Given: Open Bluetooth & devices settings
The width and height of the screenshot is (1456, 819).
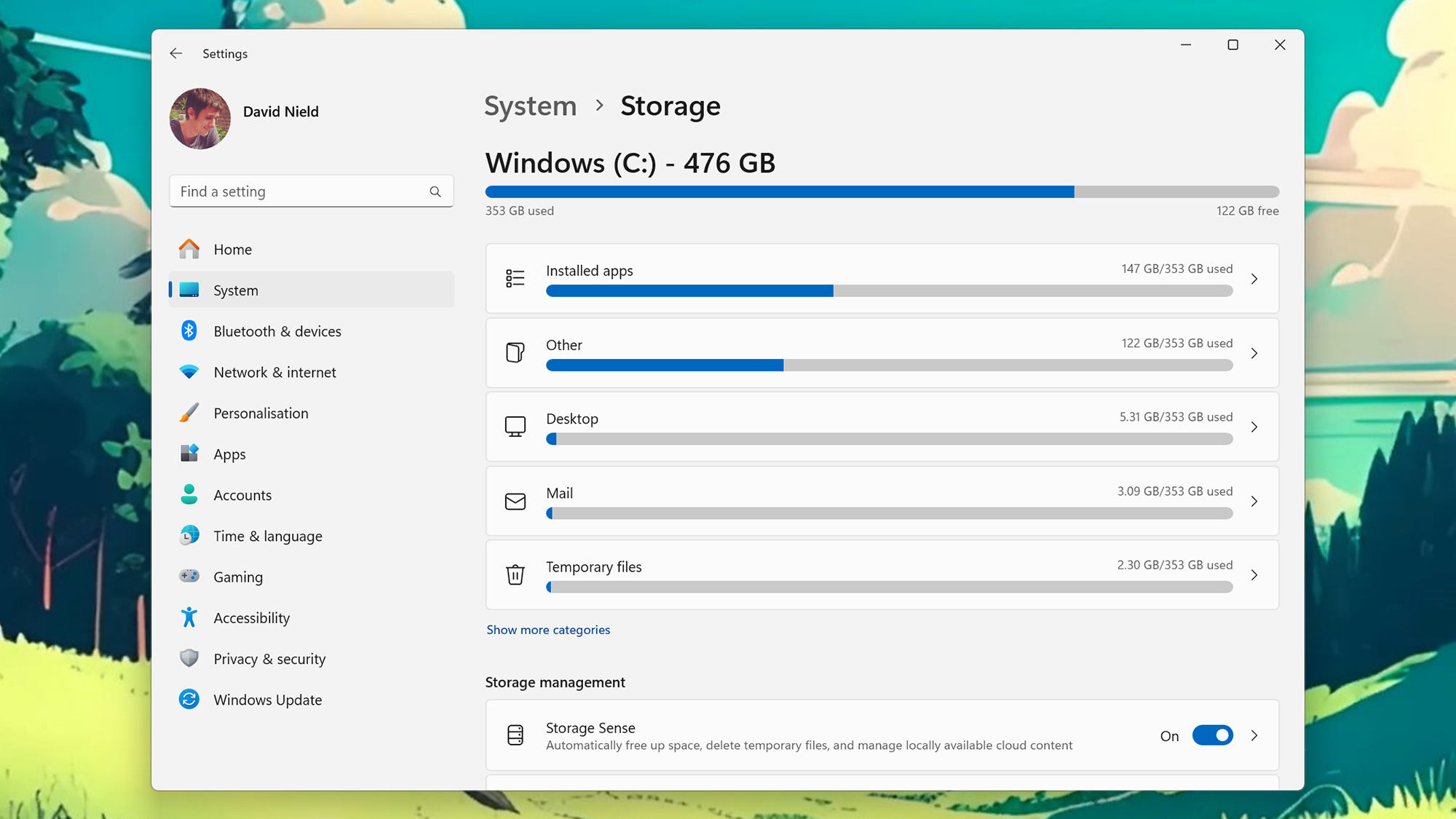Looking at the screenshot, I should [277, 330].
